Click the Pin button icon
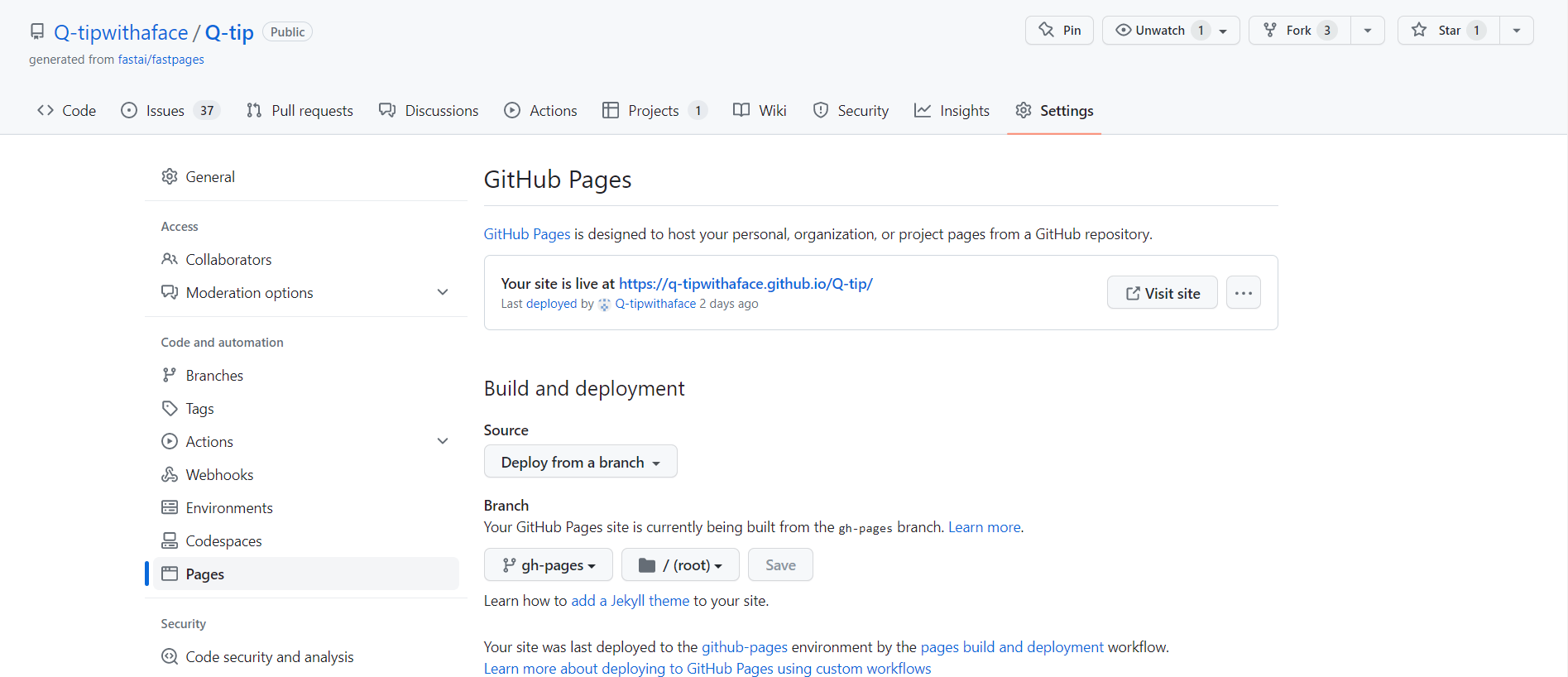This screenshot has height=677, width=1568. tap(1047, 30)
